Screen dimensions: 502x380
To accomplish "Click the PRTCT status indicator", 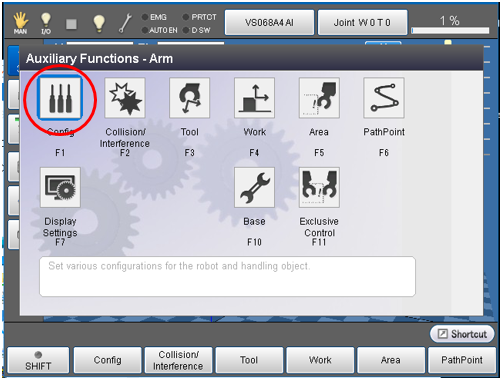I will (200, 17).
